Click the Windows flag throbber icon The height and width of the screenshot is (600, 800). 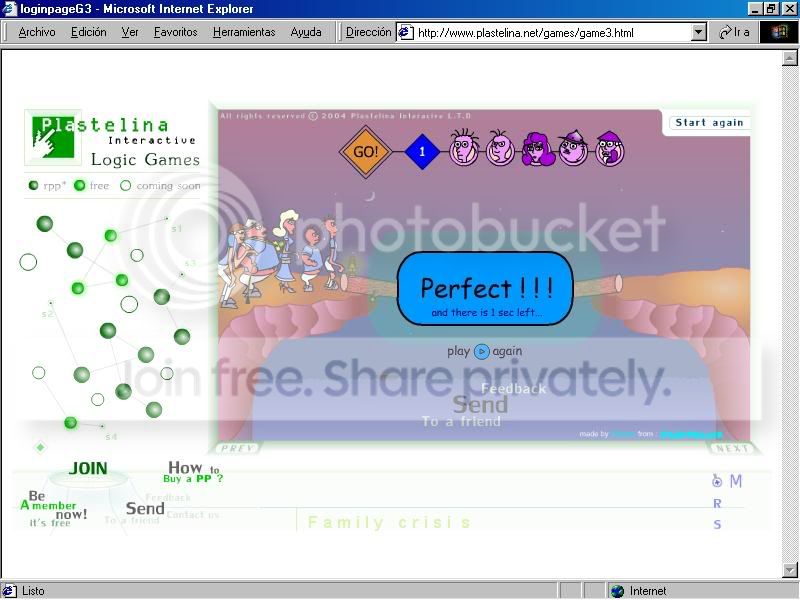coord(779,32)
